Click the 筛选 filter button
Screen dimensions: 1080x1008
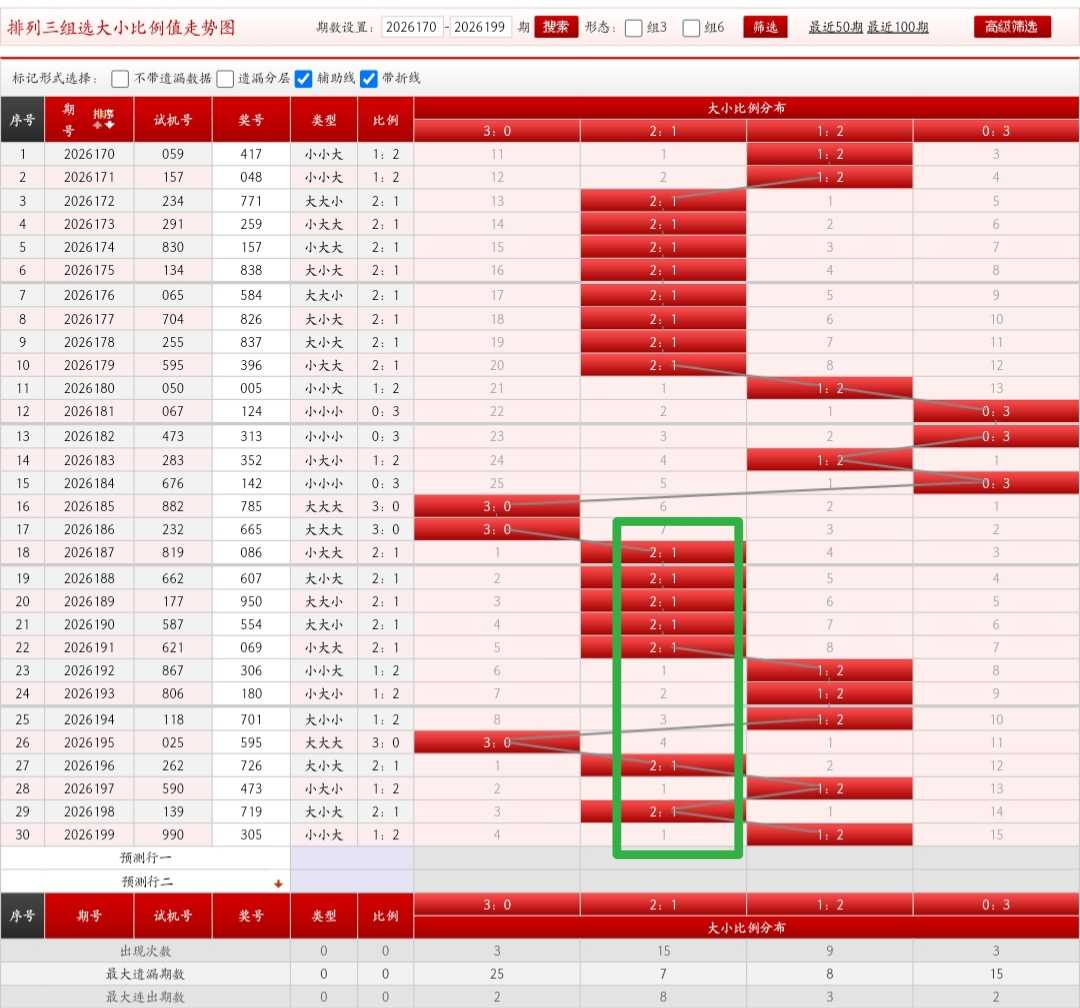point(765,27)
